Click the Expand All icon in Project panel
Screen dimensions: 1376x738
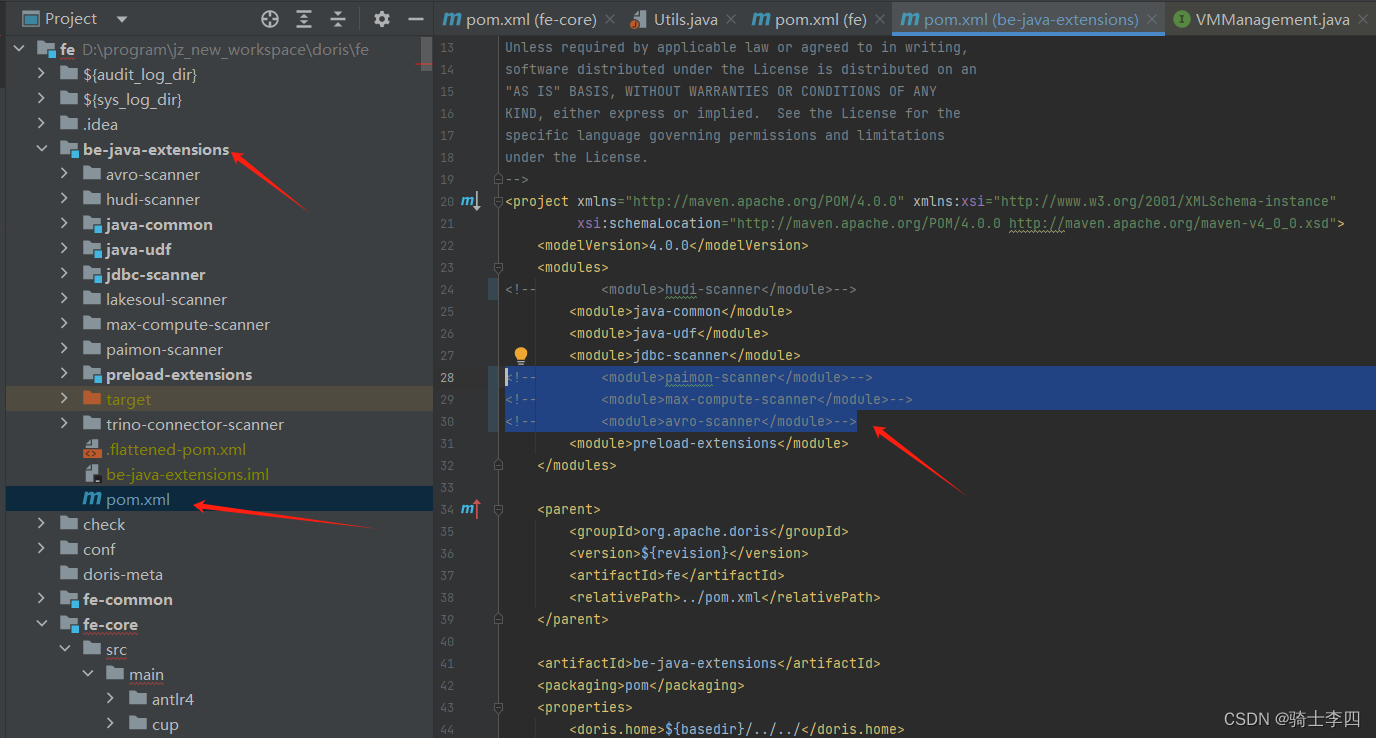(x=304, y=19)
